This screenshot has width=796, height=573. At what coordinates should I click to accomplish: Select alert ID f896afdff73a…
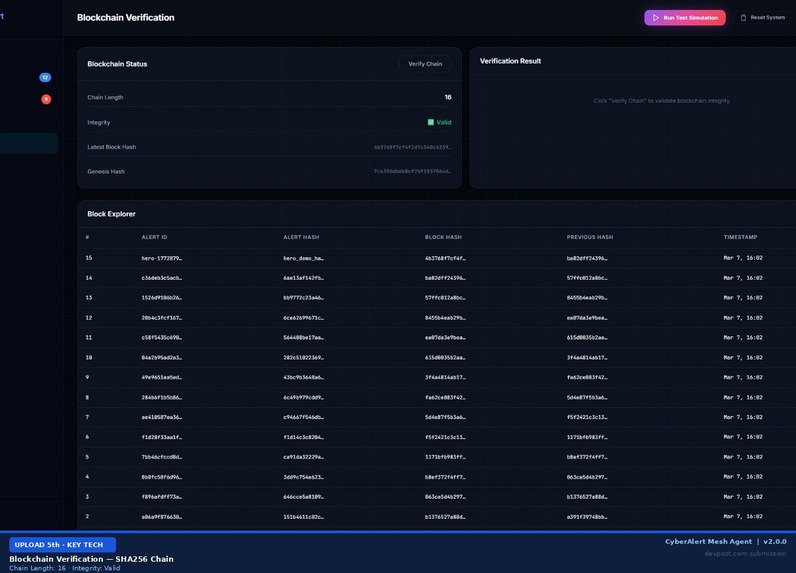click(161, 497)
